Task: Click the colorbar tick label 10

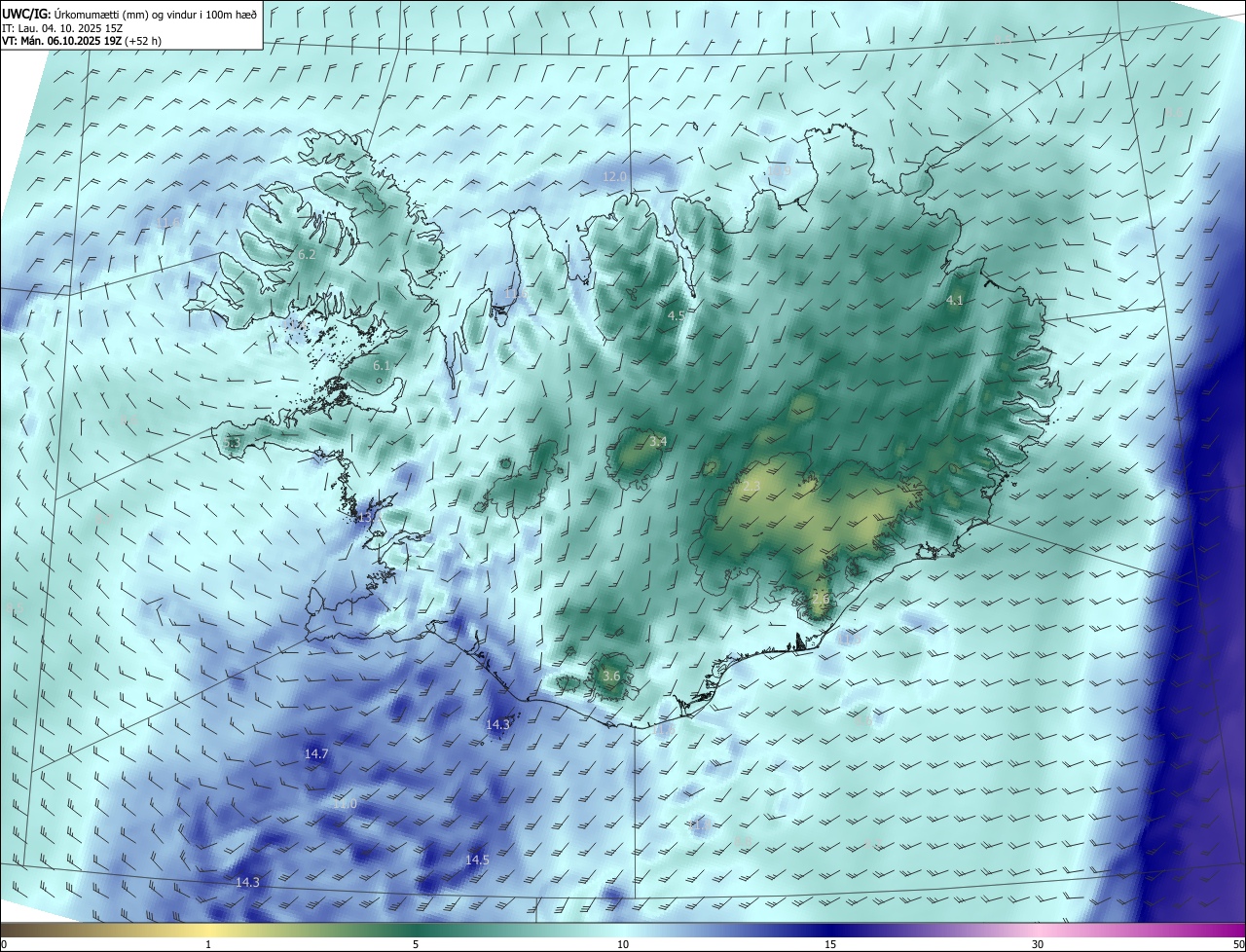Action: tap(623, 944)
